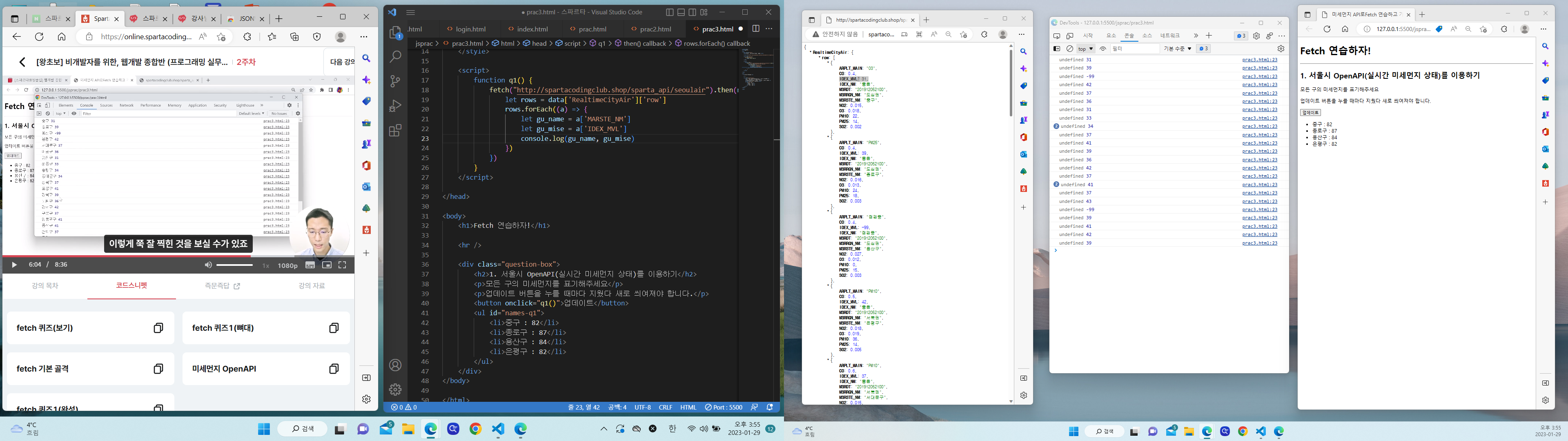
Task: Open the 기본 수준 log level dropdown
Action: click(x=1177, y=49)
